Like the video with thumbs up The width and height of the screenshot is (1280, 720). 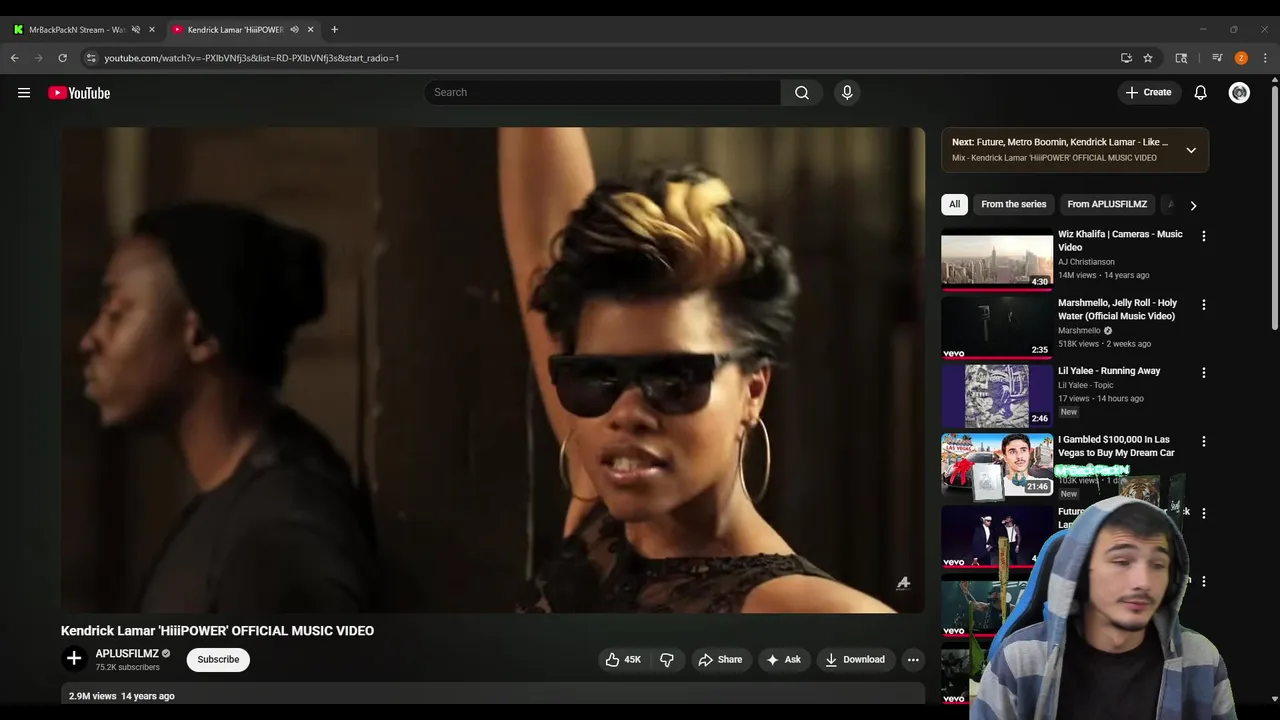(x=623, y=660)
